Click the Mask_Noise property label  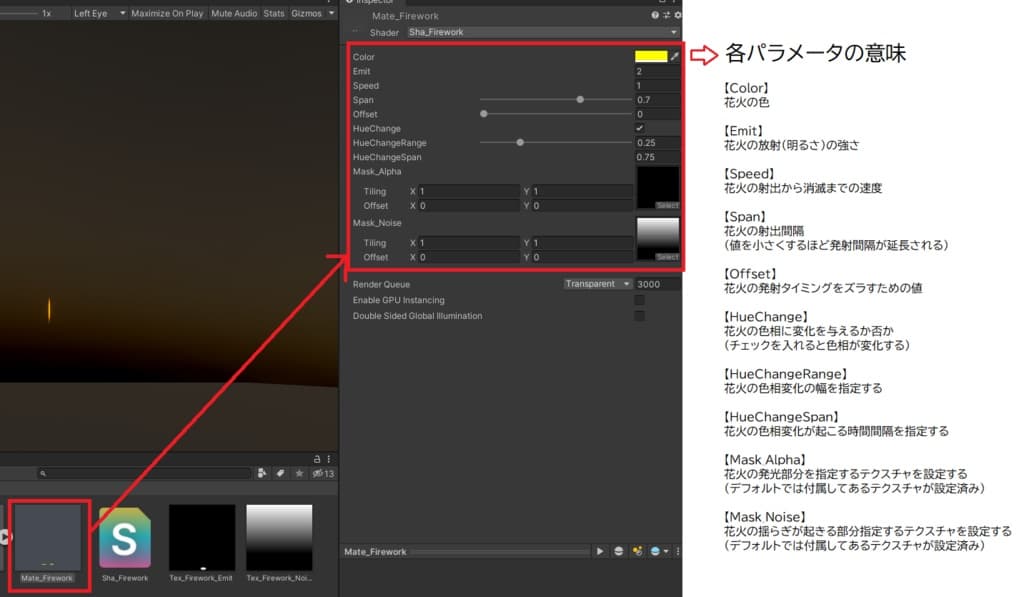(377, 223)
